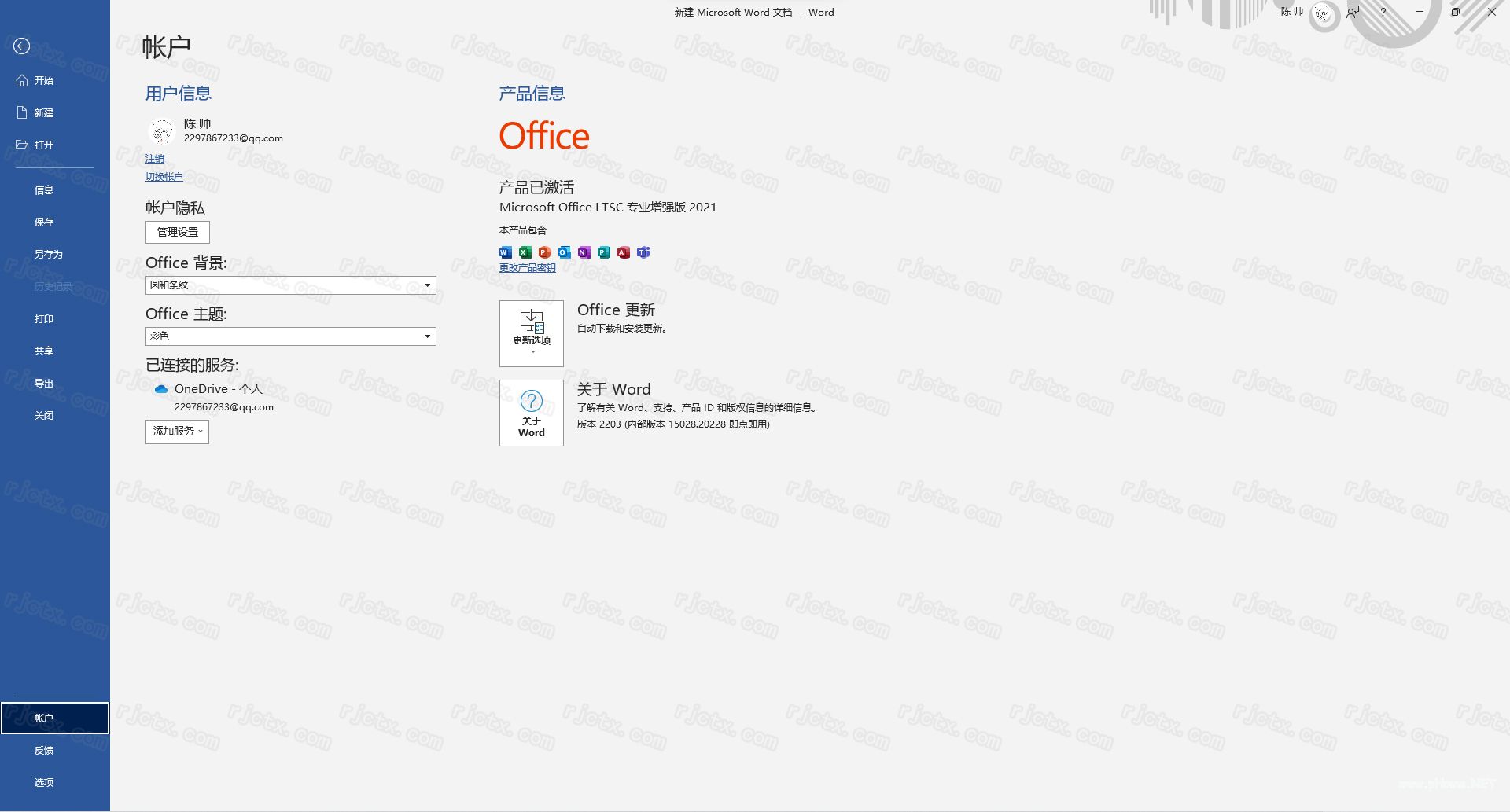Click the 更改产品密钥 link

pyautogui.click(x=526, y=267)
